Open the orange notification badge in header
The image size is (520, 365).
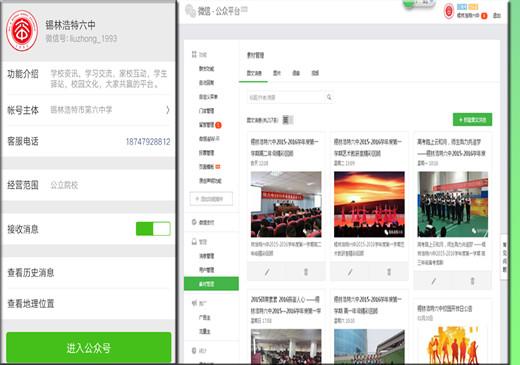[x=484, y=15]
